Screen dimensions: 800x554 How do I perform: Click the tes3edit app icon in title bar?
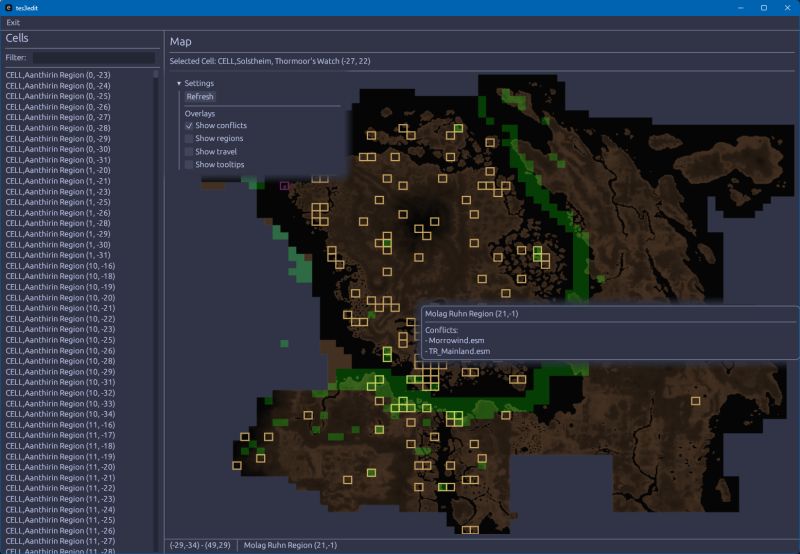pyautogui.click(x=8, y=8)
